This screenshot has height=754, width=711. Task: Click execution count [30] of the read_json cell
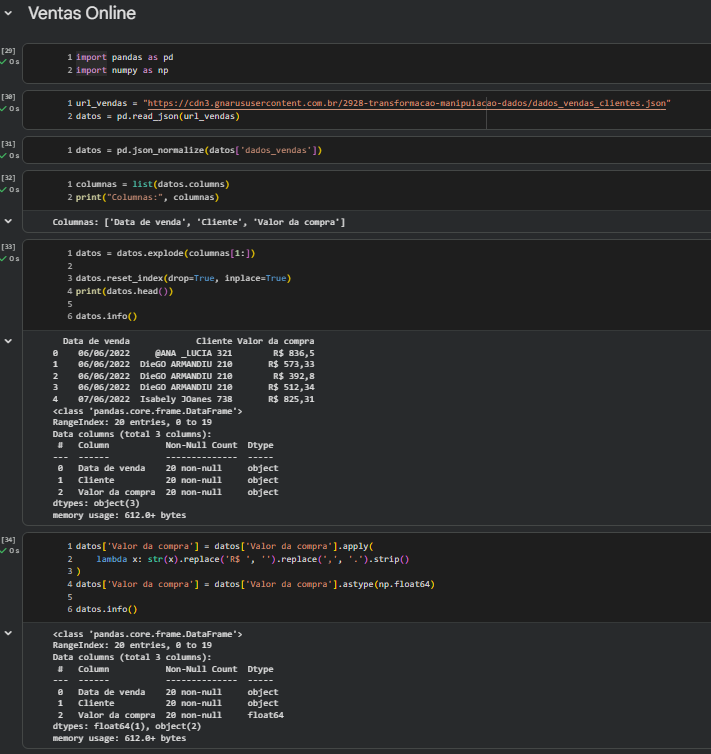pos(9,96)
